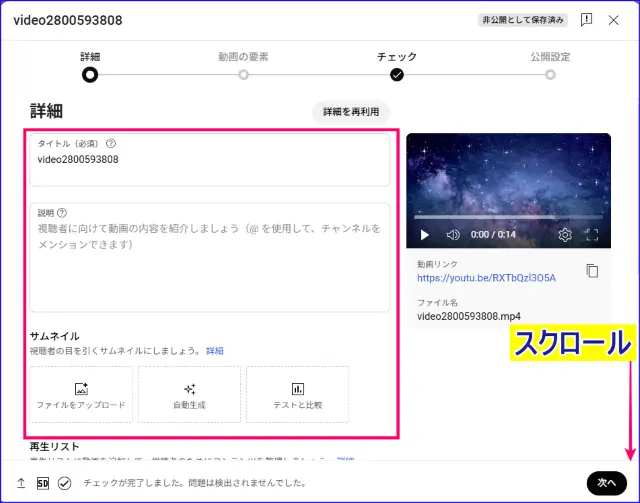Screen dimensions: 640x503
Task: Mute the video preview volume
Action: click(453, 235)
